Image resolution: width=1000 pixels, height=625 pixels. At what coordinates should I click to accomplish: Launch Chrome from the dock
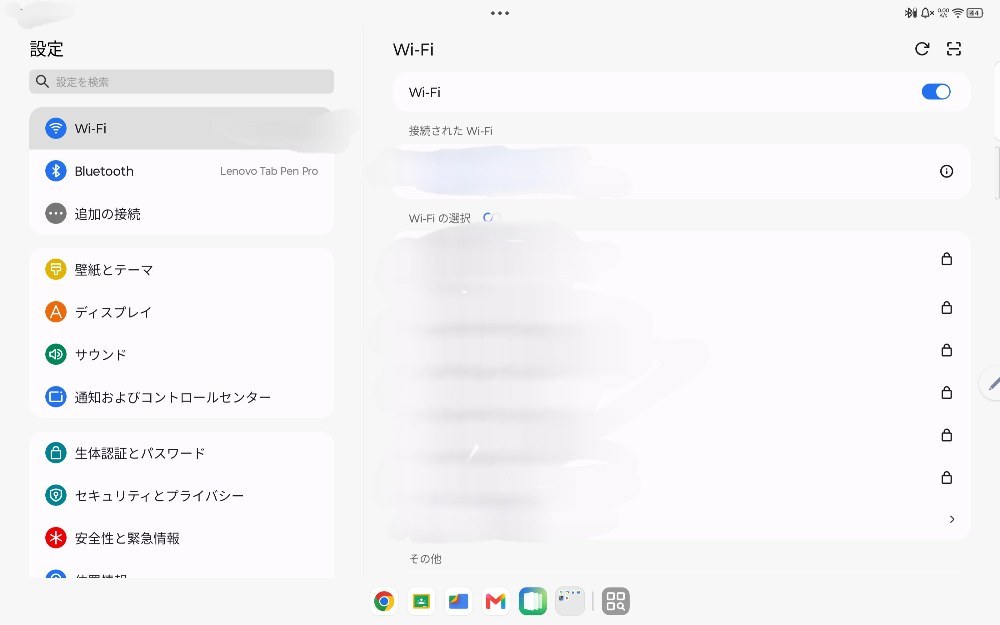(384, 601)
